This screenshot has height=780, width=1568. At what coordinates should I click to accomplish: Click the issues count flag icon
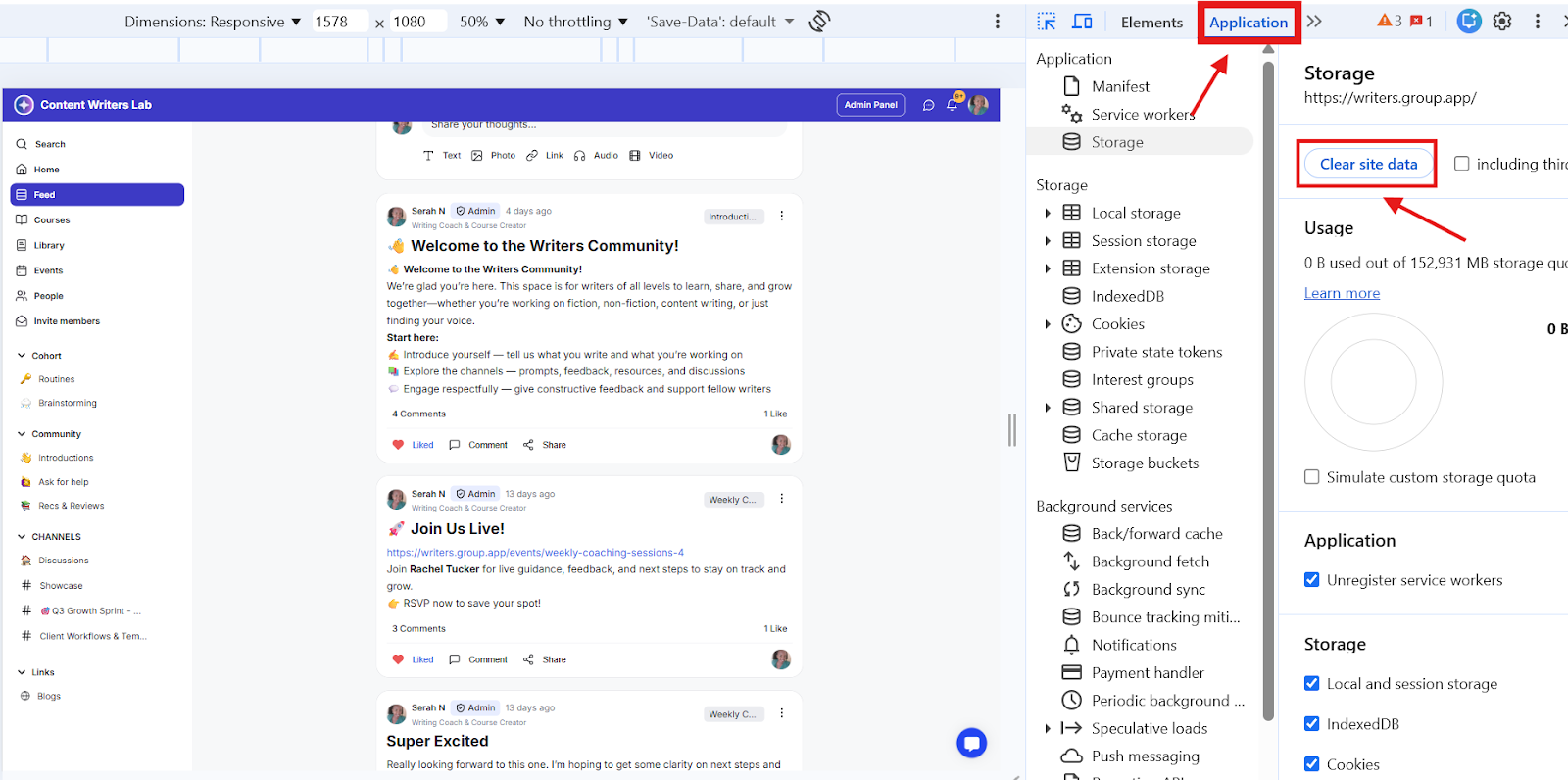(x=1421, y=21)
